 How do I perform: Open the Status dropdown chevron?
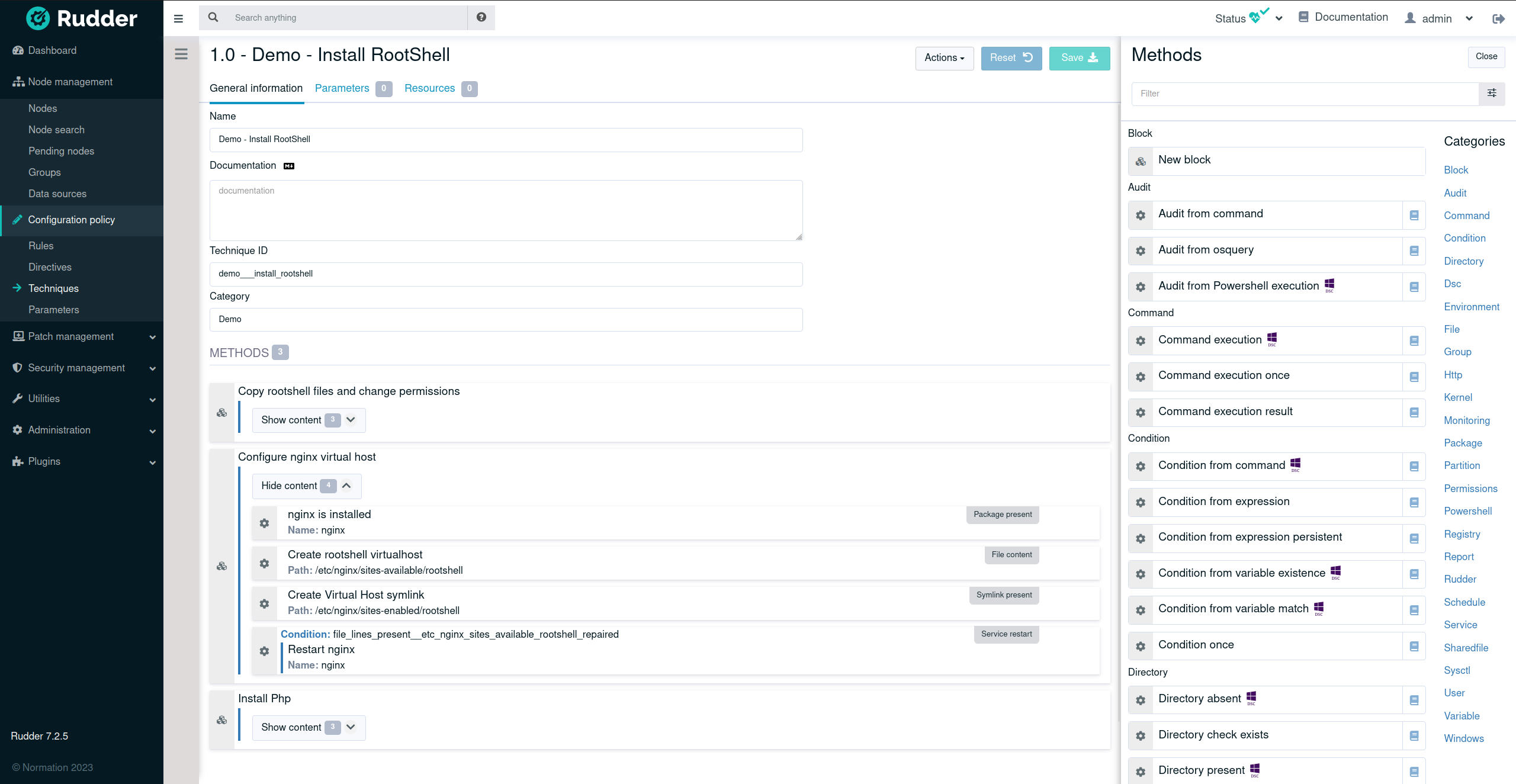coord(1279,18)
